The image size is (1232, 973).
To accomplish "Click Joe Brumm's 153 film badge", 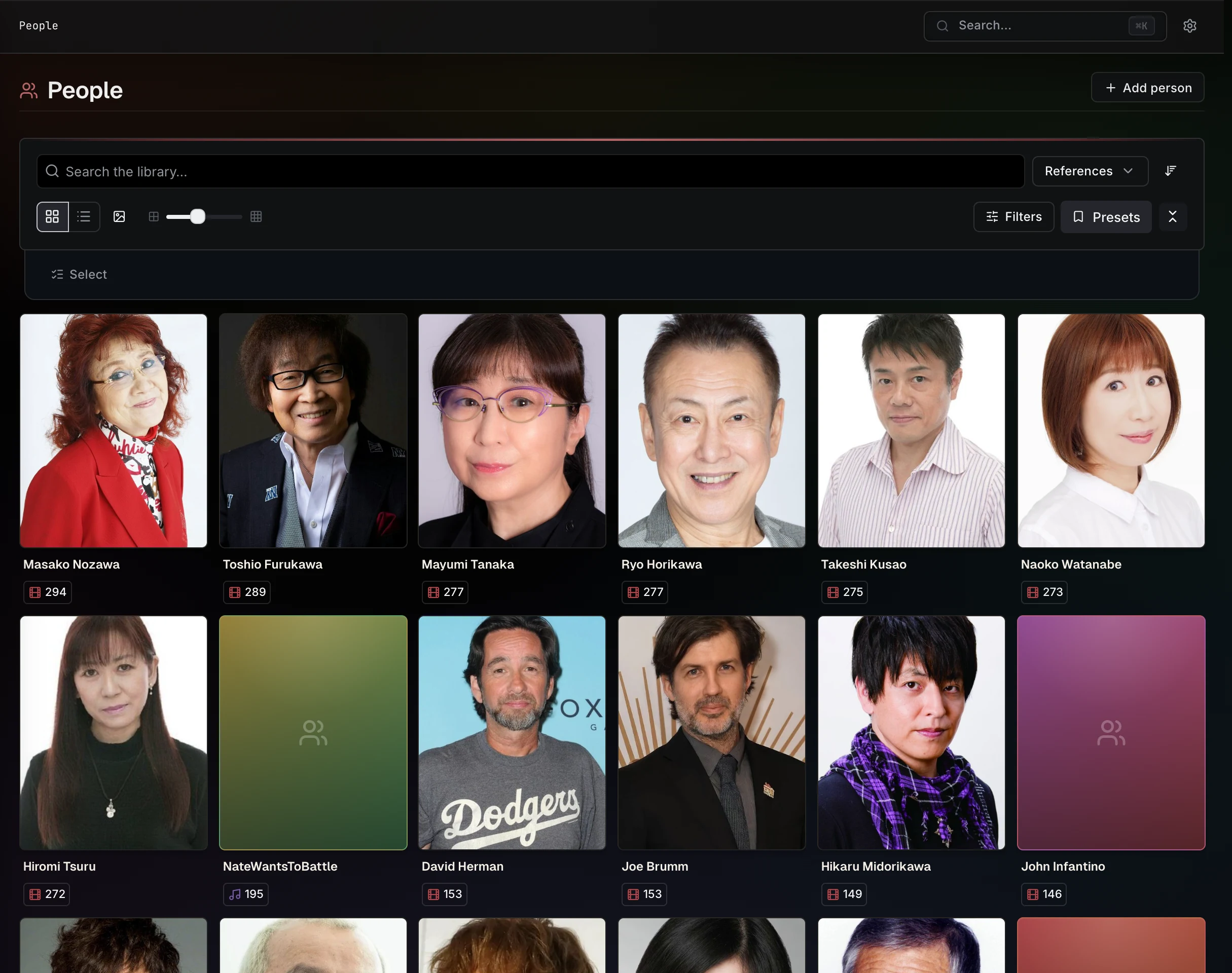I will click(x=644, y=894).
